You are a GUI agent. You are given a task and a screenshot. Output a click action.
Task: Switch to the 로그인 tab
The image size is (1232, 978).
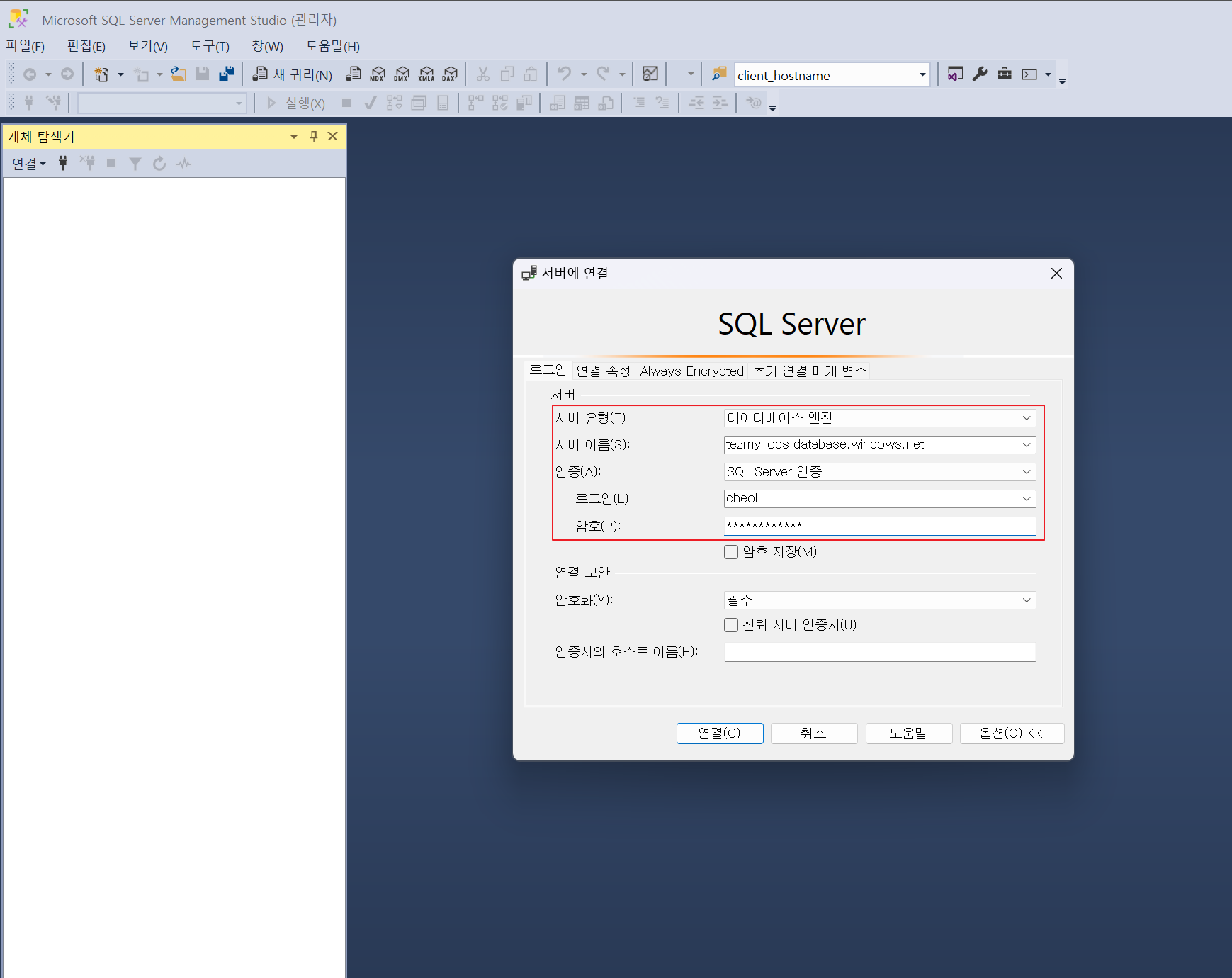(548, 370)
